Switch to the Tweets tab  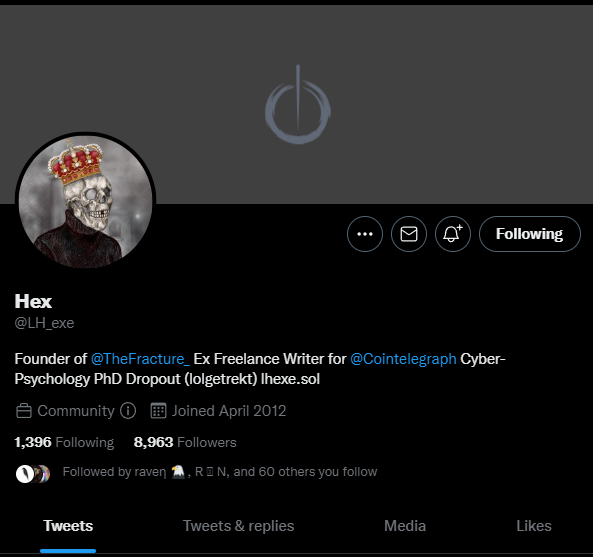pyautogui.click(x=68, y=526)
